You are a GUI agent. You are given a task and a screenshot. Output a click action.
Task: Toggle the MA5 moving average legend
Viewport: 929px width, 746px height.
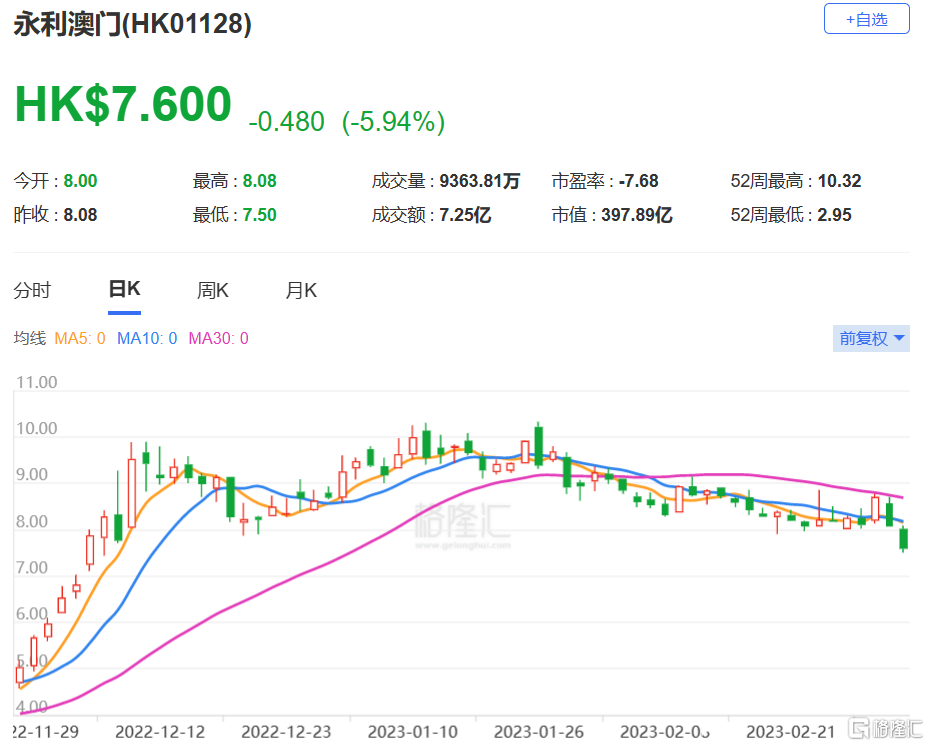pyautogui.click(x=79, y=338)
